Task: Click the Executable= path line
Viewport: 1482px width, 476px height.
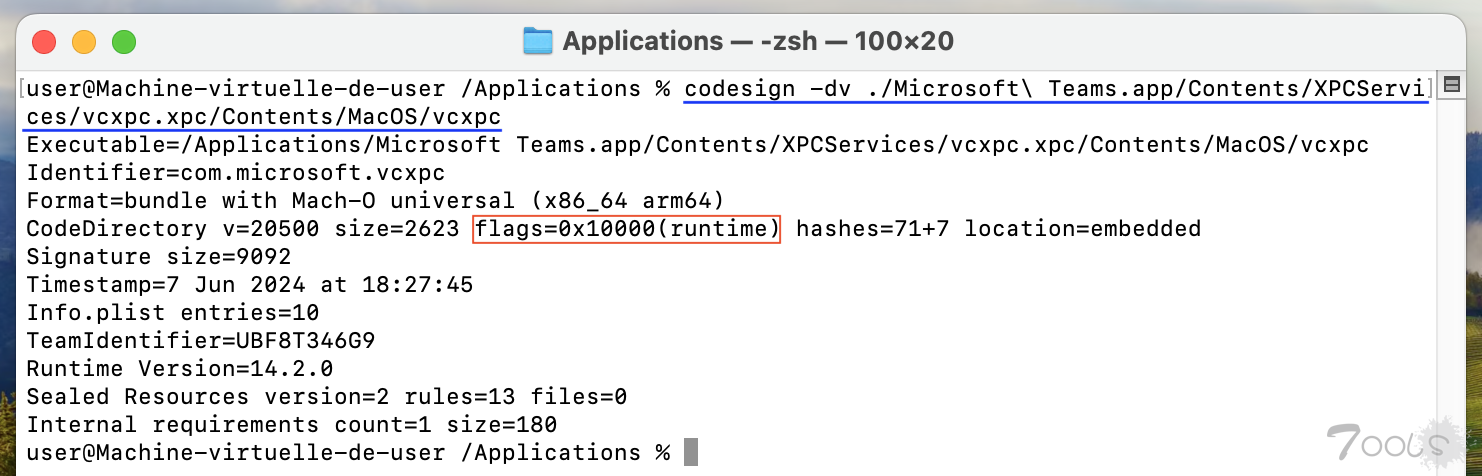Action: (x=697, y=145)
